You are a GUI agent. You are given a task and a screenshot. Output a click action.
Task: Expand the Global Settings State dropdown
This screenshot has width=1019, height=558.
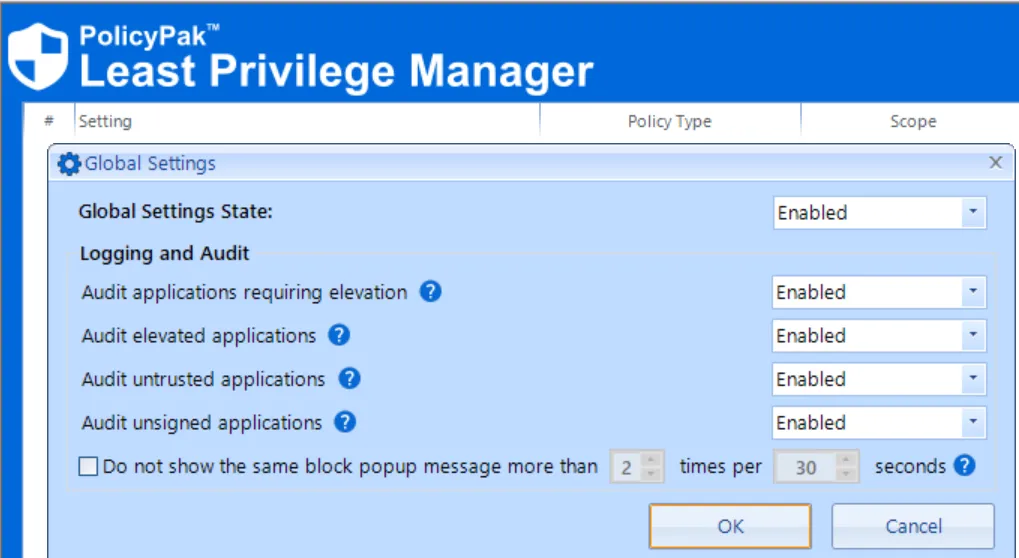pyautogui.click(x=971, y=213)
